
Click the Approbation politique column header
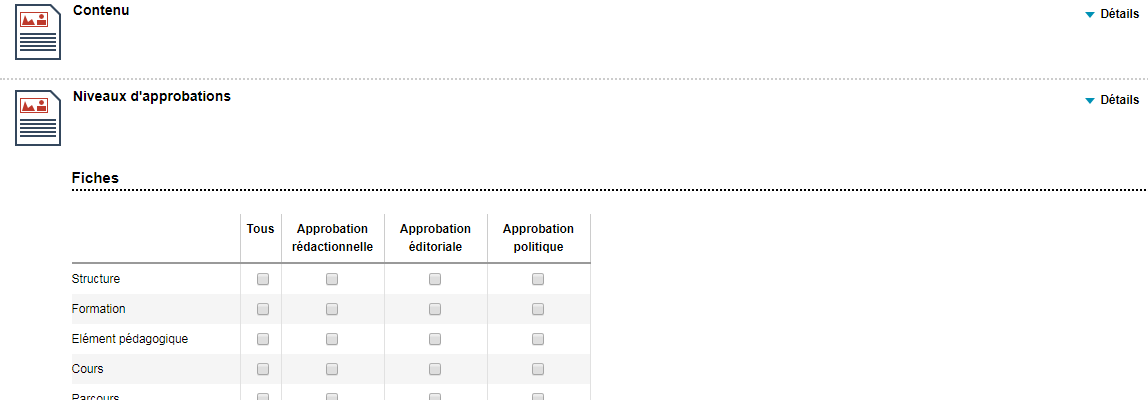point(538,237)
